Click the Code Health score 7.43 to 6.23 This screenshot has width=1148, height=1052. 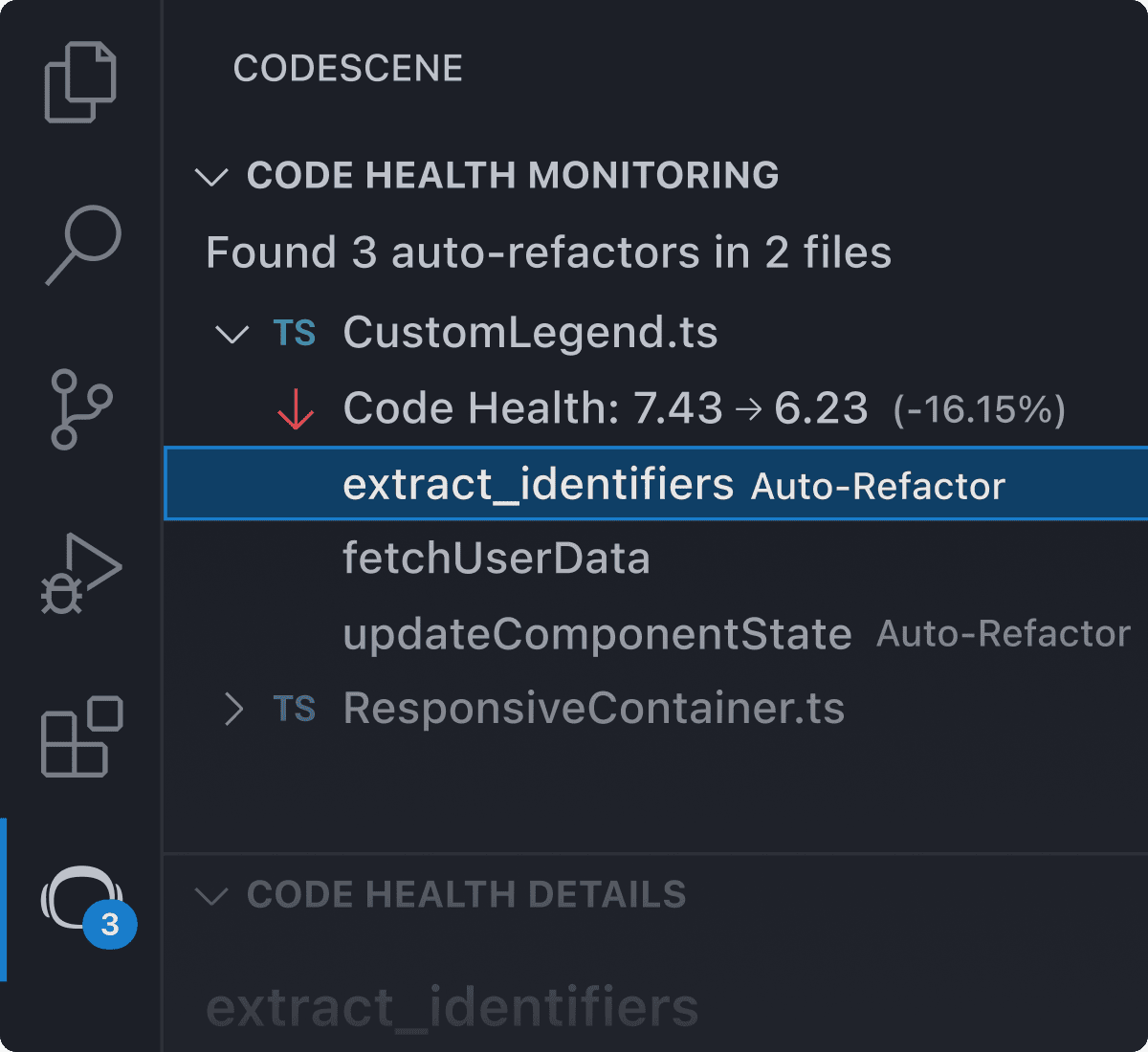pos(605,407)
